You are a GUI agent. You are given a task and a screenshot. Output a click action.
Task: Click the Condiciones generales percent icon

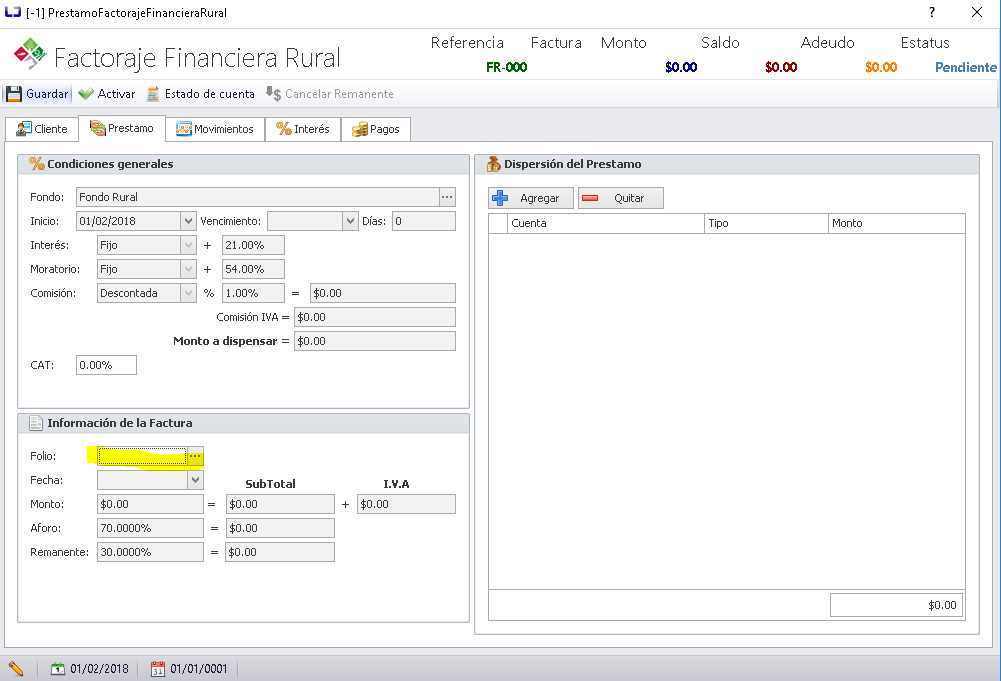[37, 164]
